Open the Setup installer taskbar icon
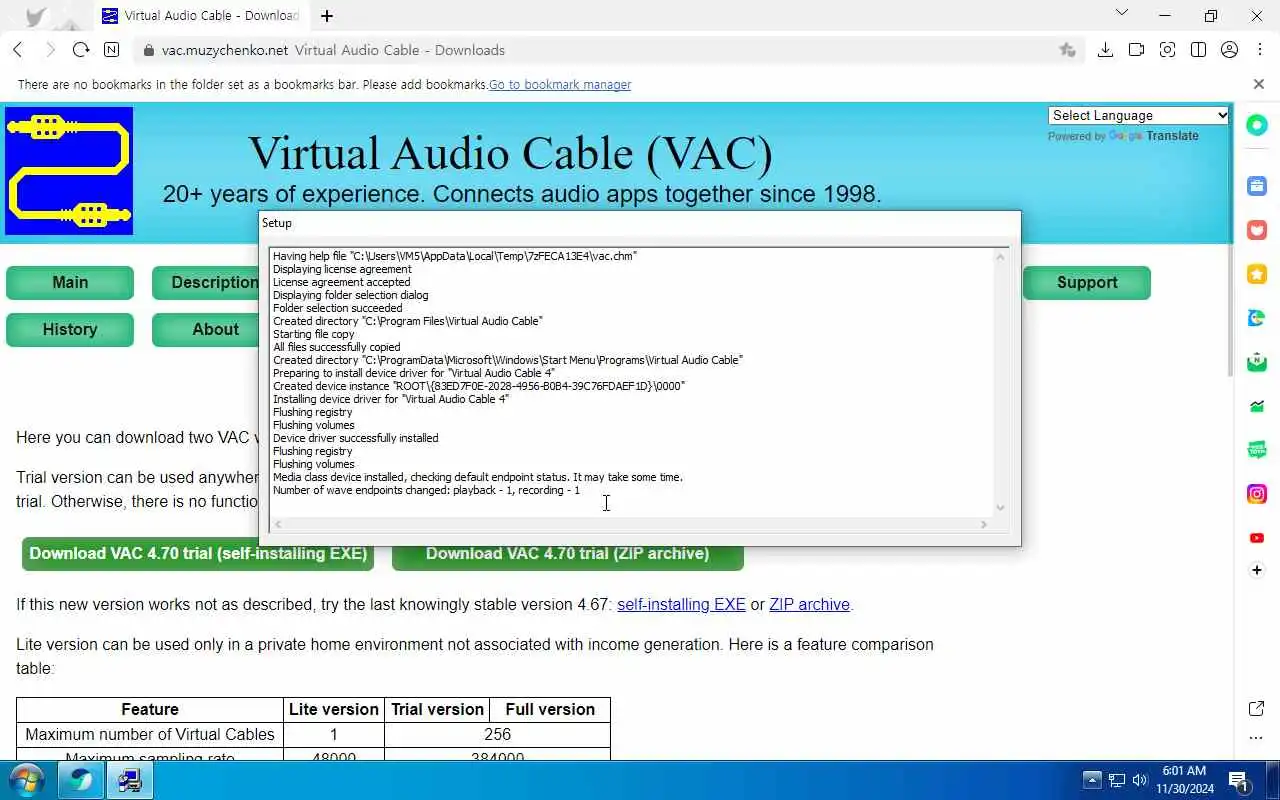 coord(130,780)
